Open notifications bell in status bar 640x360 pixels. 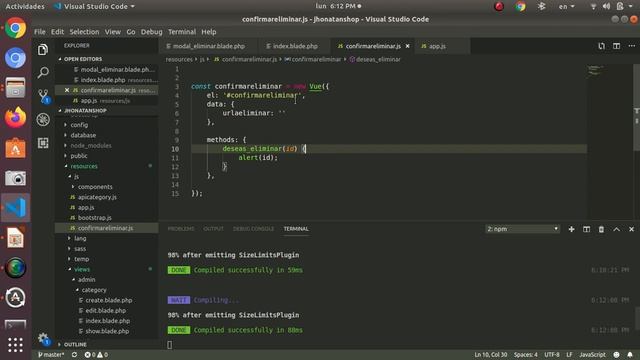coord(630,355)
